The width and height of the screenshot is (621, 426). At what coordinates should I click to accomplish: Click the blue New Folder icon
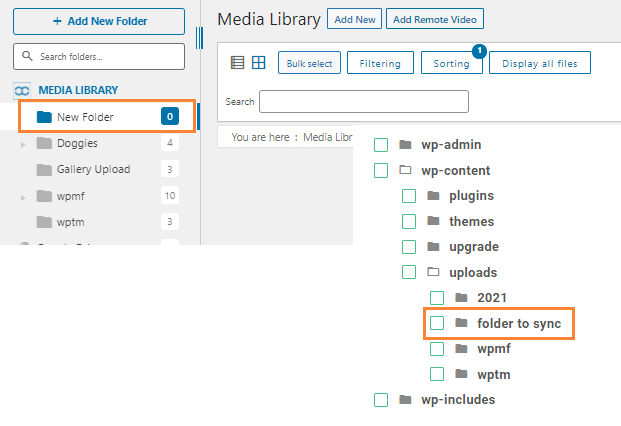44,117
